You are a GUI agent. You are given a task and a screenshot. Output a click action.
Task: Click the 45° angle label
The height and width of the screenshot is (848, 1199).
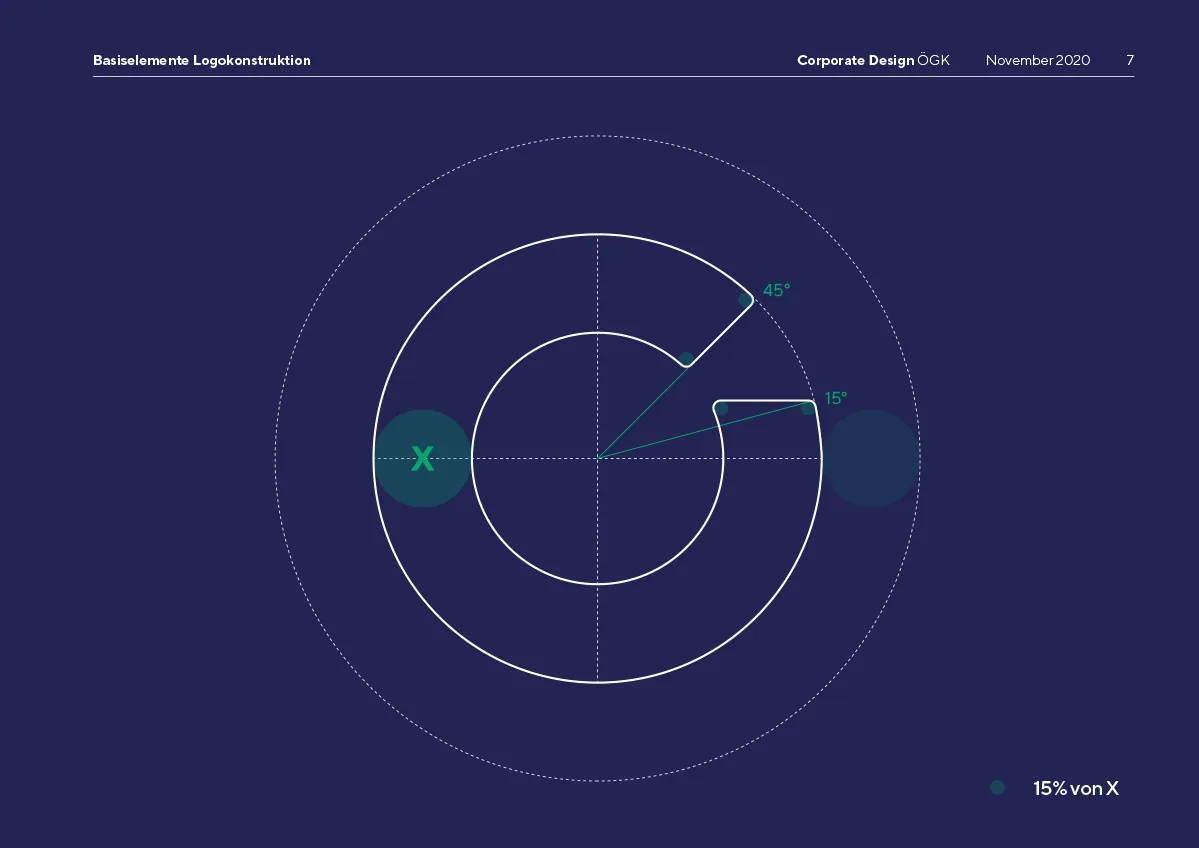[776, 291]
